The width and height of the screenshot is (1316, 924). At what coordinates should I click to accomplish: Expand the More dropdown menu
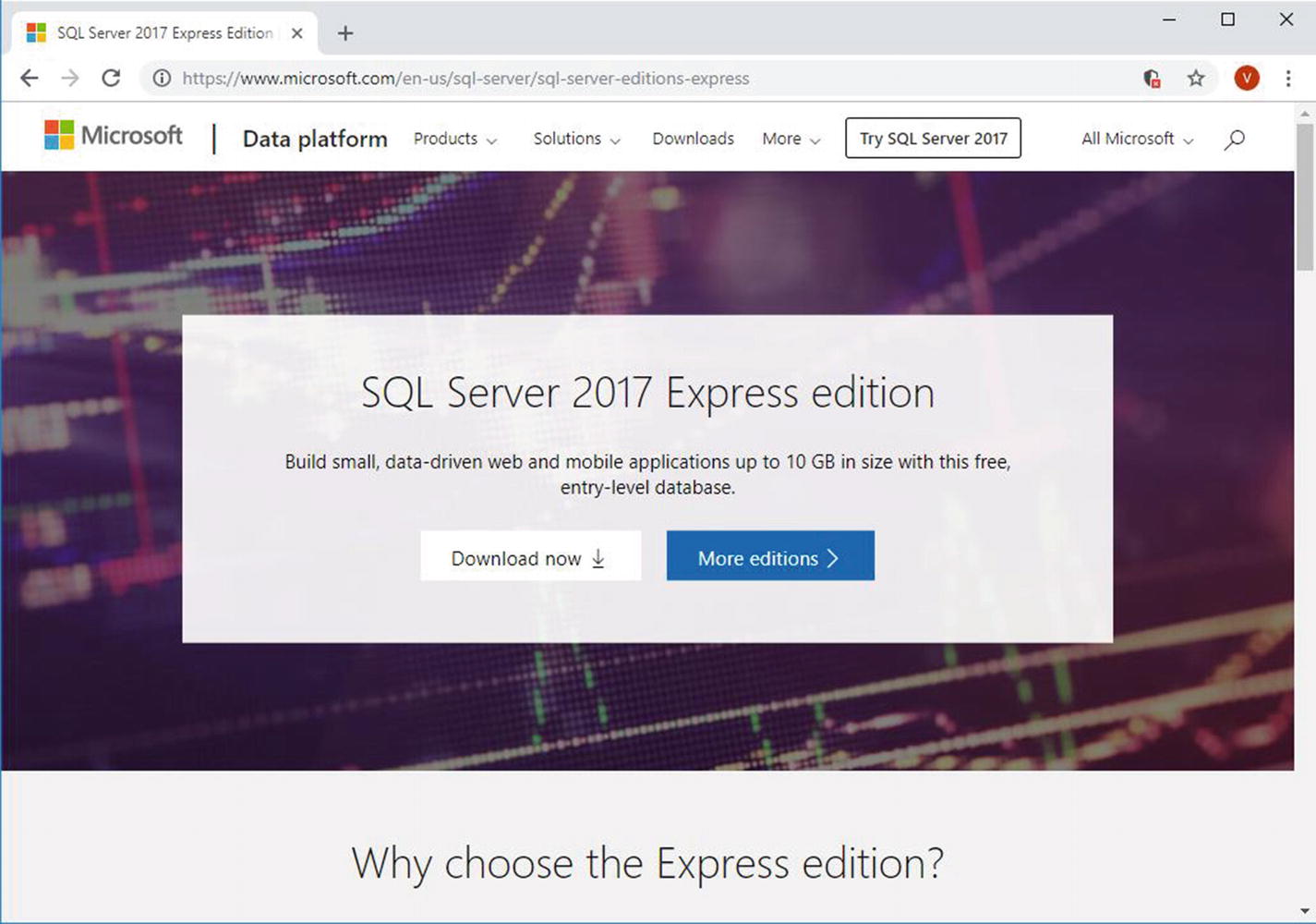pyautogui.click(x=791, y=139)
